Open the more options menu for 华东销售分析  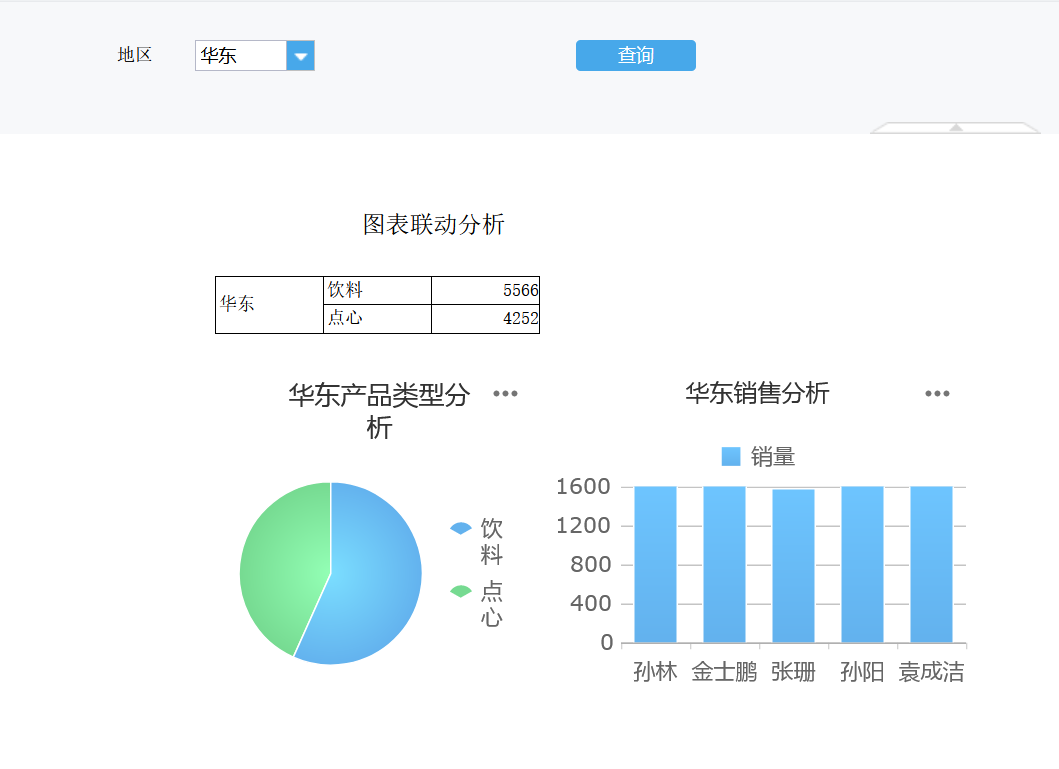tap(936, 394)
